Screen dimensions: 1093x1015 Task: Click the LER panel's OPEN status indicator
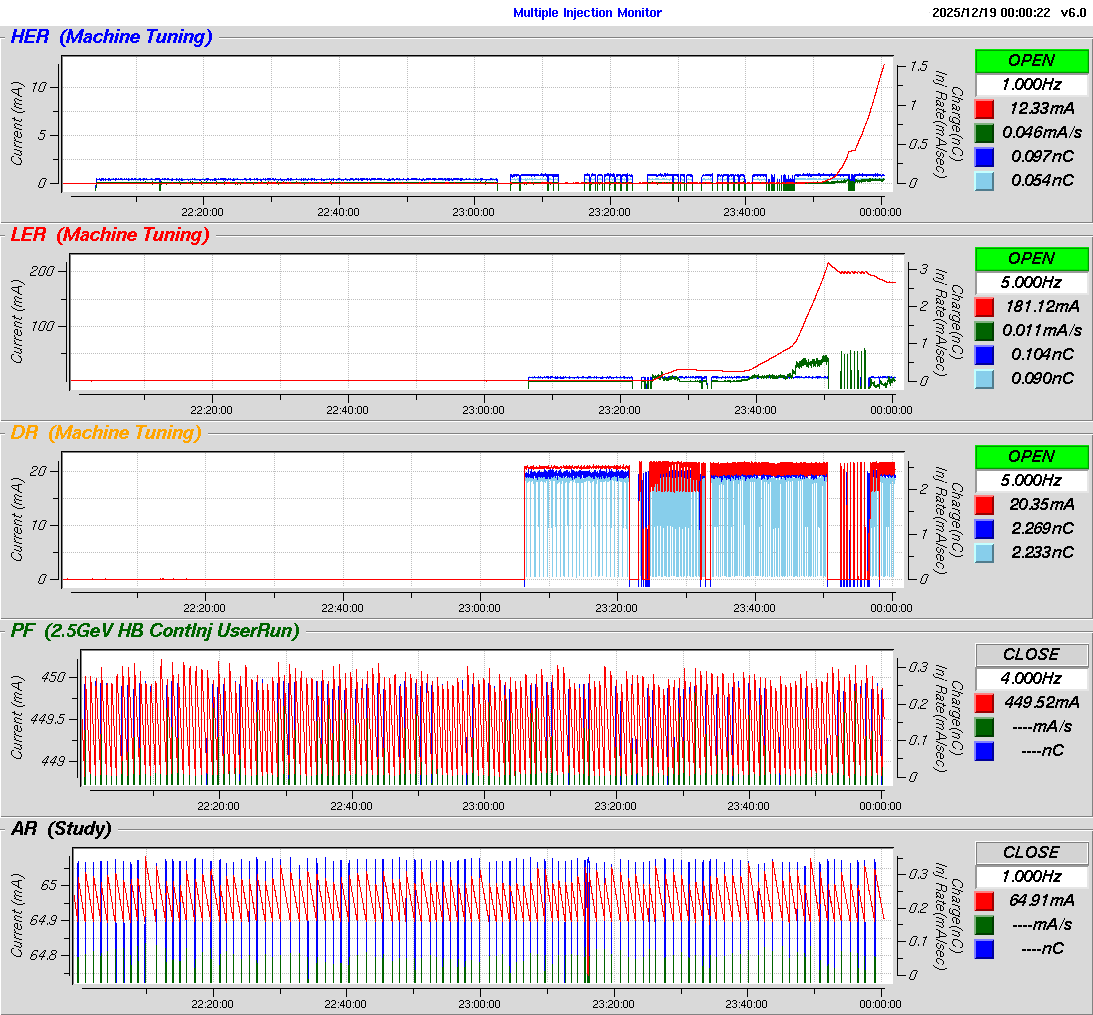(x=1031, y=258)
